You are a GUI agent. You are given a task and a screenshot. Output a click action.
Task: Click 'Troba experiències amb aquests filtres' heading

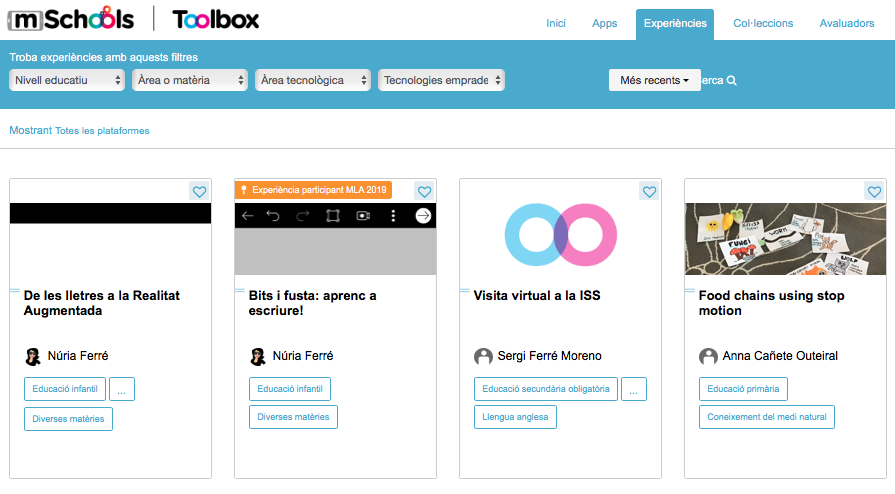pos(103,57)
